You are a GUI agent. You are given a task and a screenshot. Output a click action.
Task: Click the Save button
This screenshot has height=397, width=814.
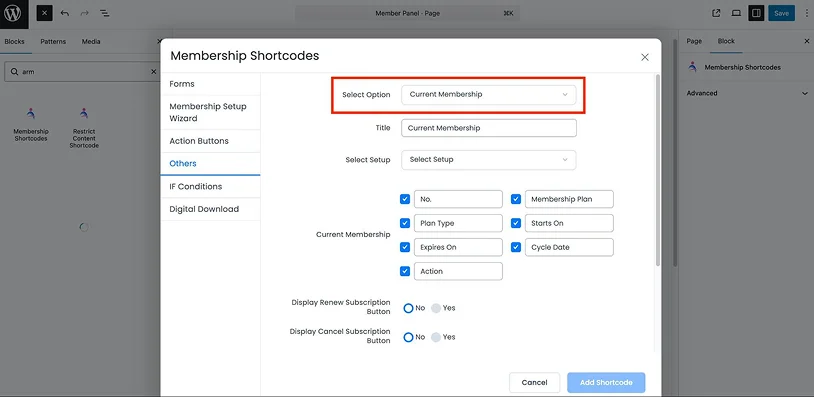pos(781,13)
